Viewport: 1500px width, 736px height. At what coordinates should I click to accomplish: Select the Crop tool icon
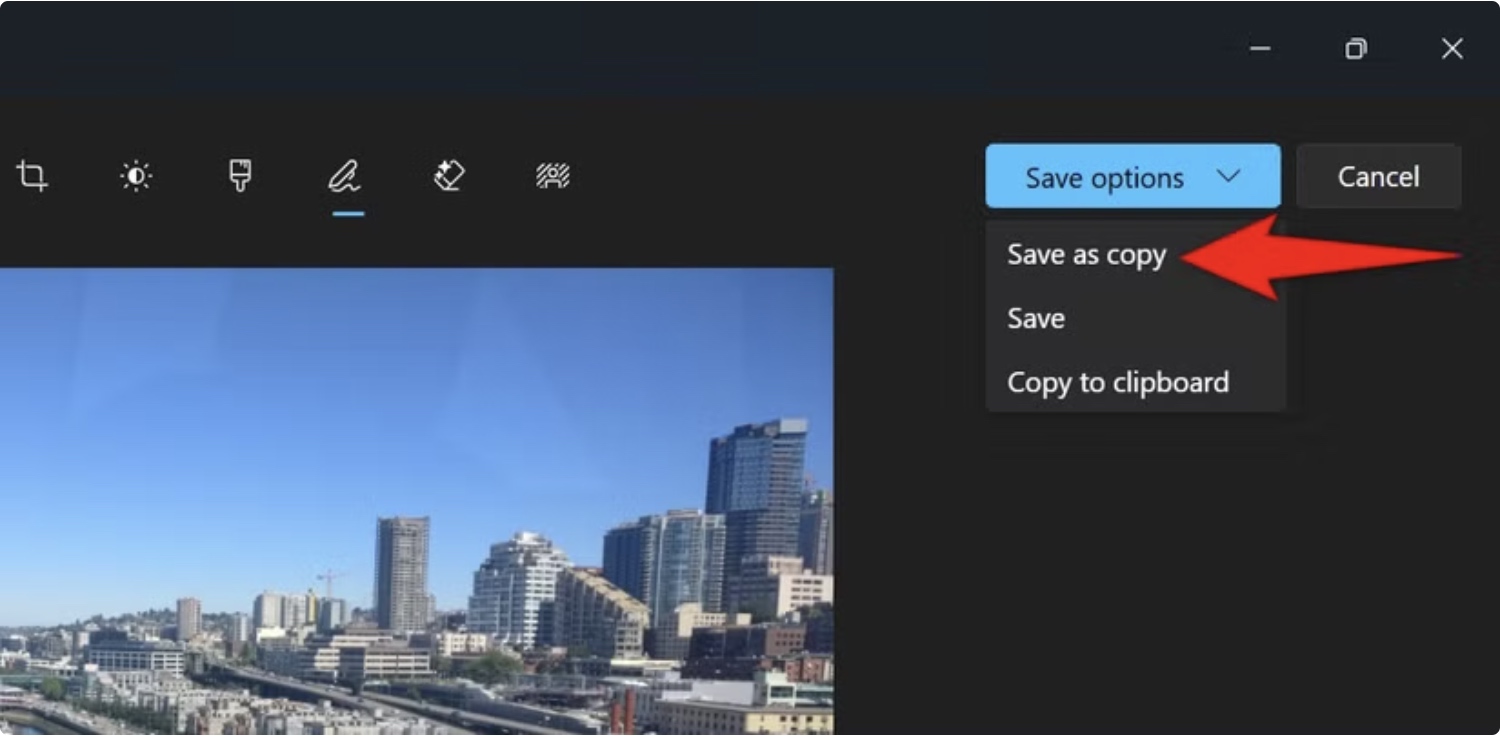[32, 177]
